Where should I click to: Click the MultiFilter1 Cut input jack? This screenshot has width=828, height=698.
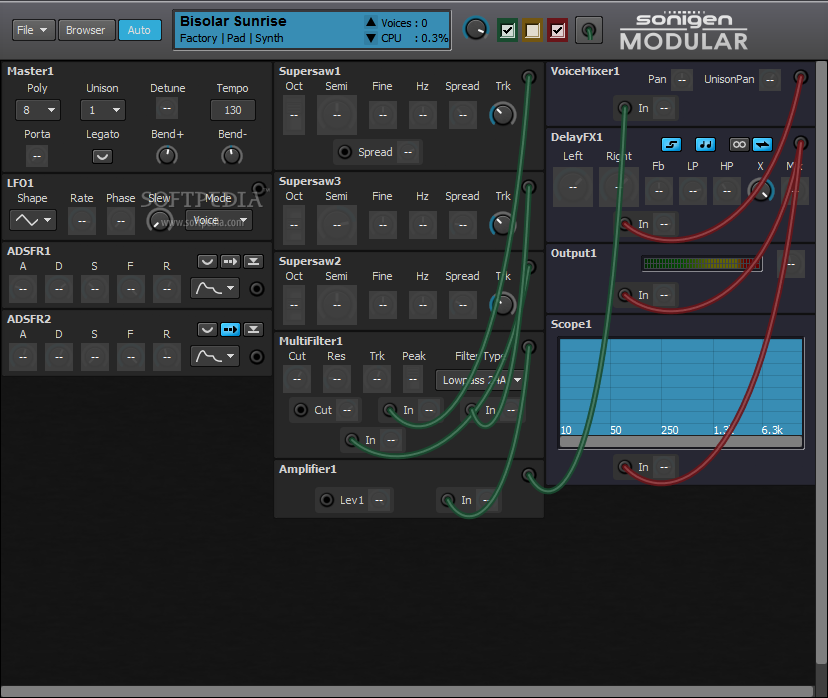pyautogui.click(x=300, y=410)
